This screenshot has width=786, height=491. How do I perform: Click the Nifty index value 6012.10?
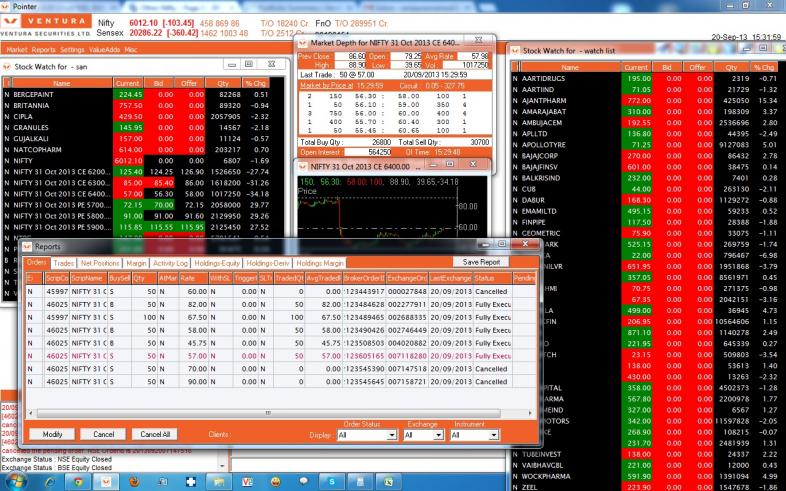143,23
